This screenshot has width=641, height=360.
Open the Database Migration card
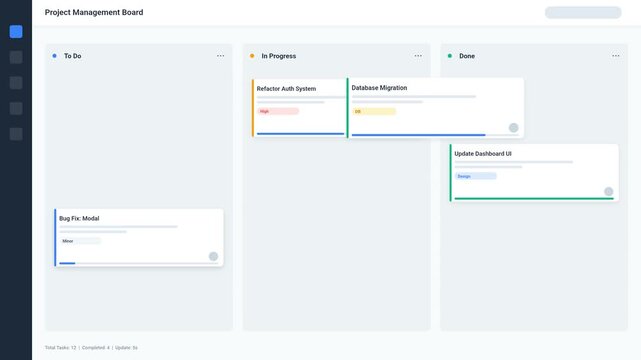tap(435, 108)
